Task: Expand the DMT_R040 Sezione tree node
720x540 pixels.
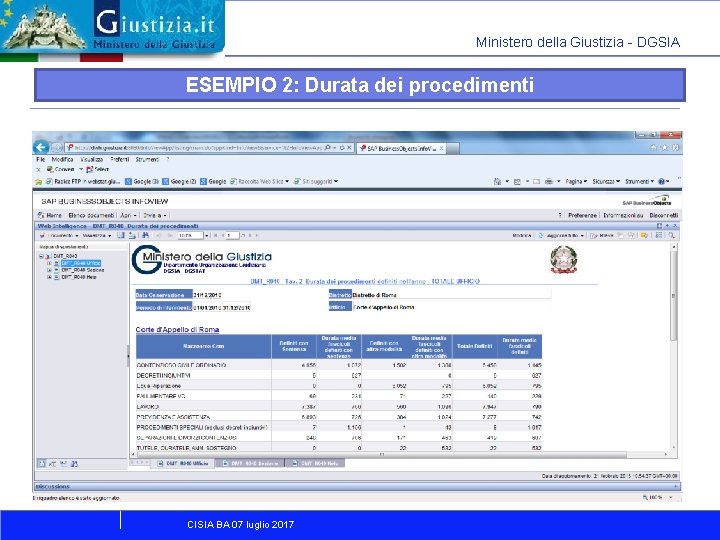Action: 49,270
